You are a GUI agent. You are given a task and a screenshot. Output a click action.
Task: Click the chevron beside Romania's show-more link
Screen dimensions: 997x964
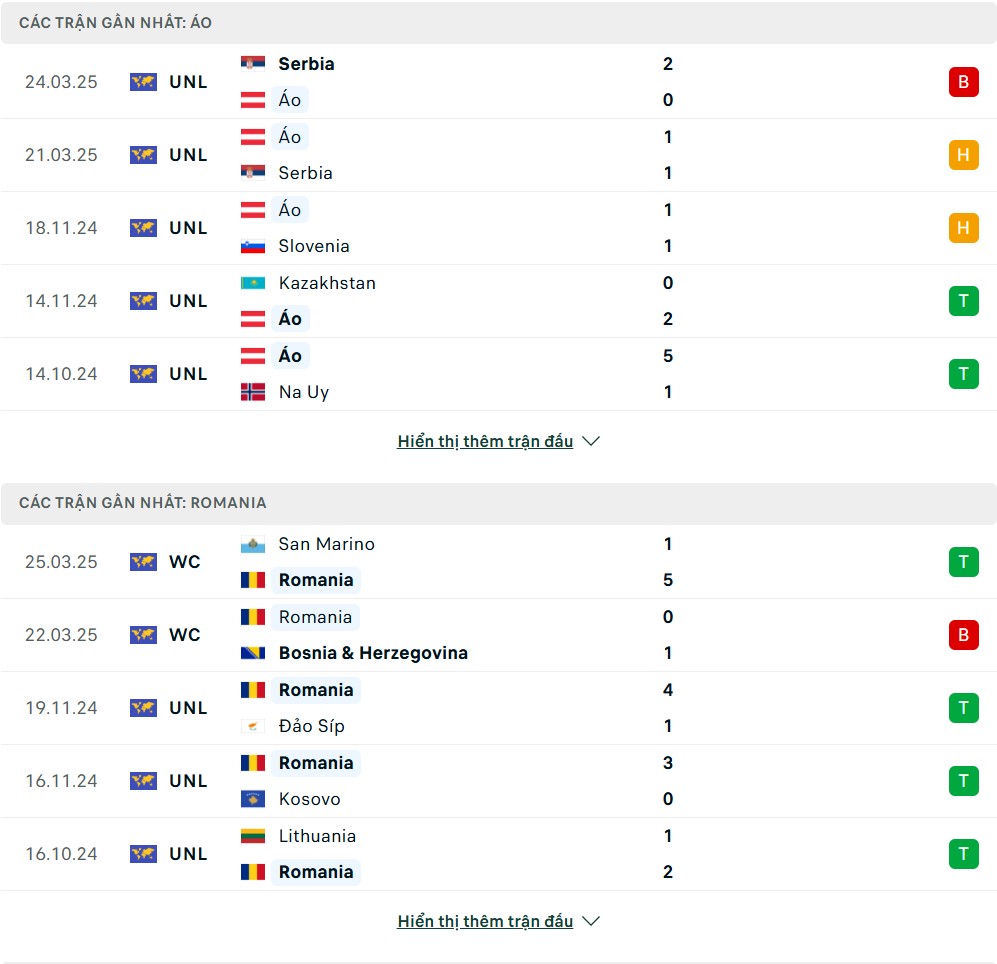tap(591, 921)
